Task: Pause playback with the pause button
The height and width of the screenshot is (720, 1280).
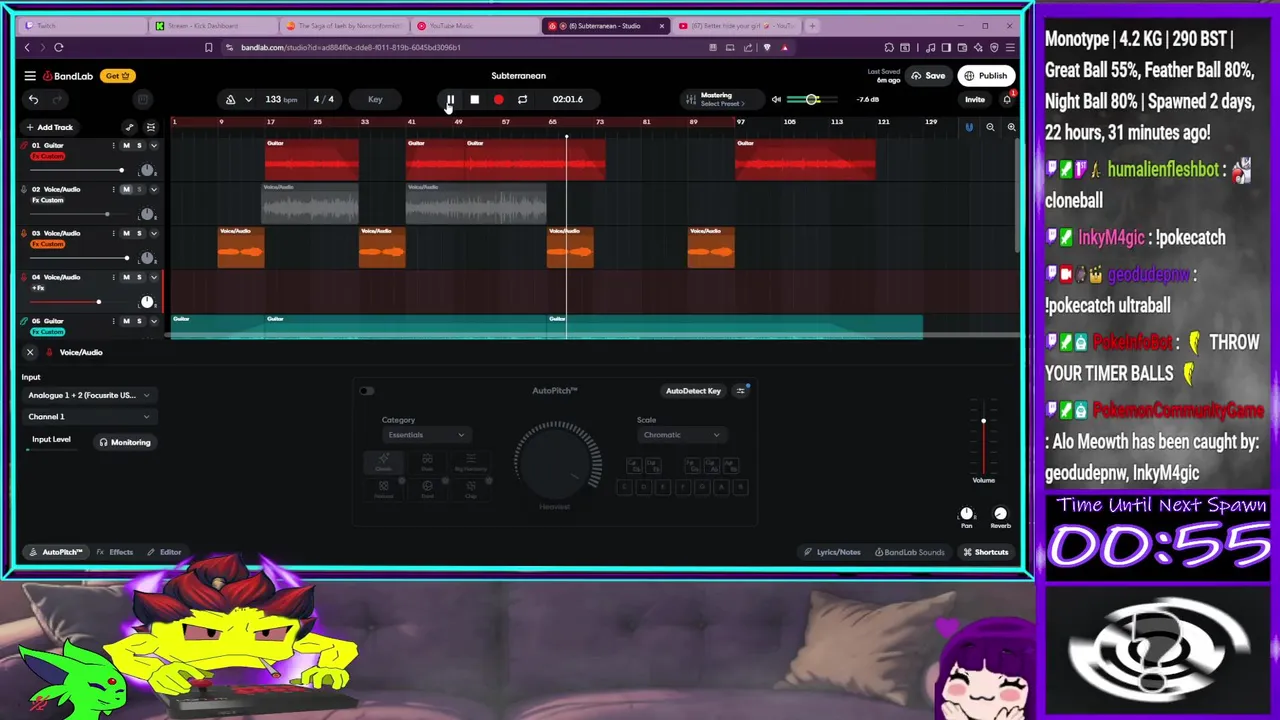Action: (x=450, y=99)
